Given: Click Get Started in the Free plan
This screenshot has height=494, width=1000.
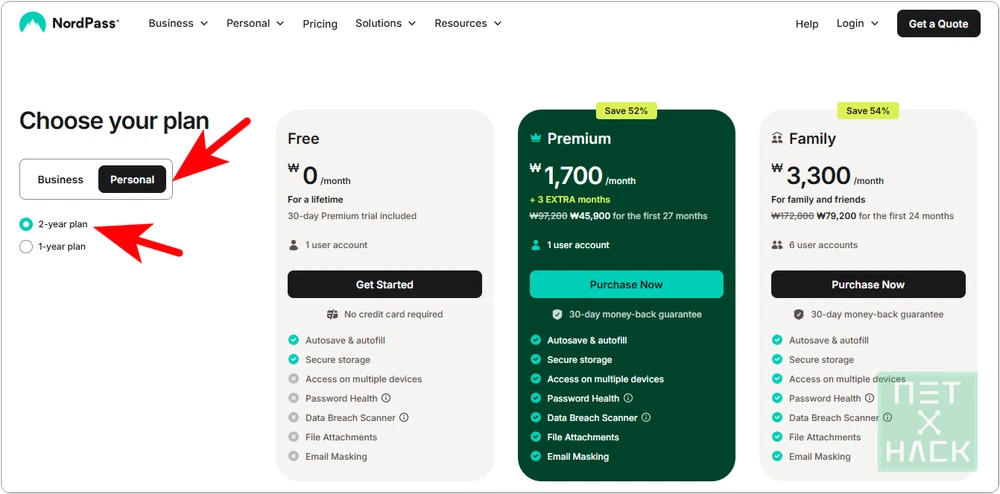Looking at the screenshot, I should (x=384, y=284).
